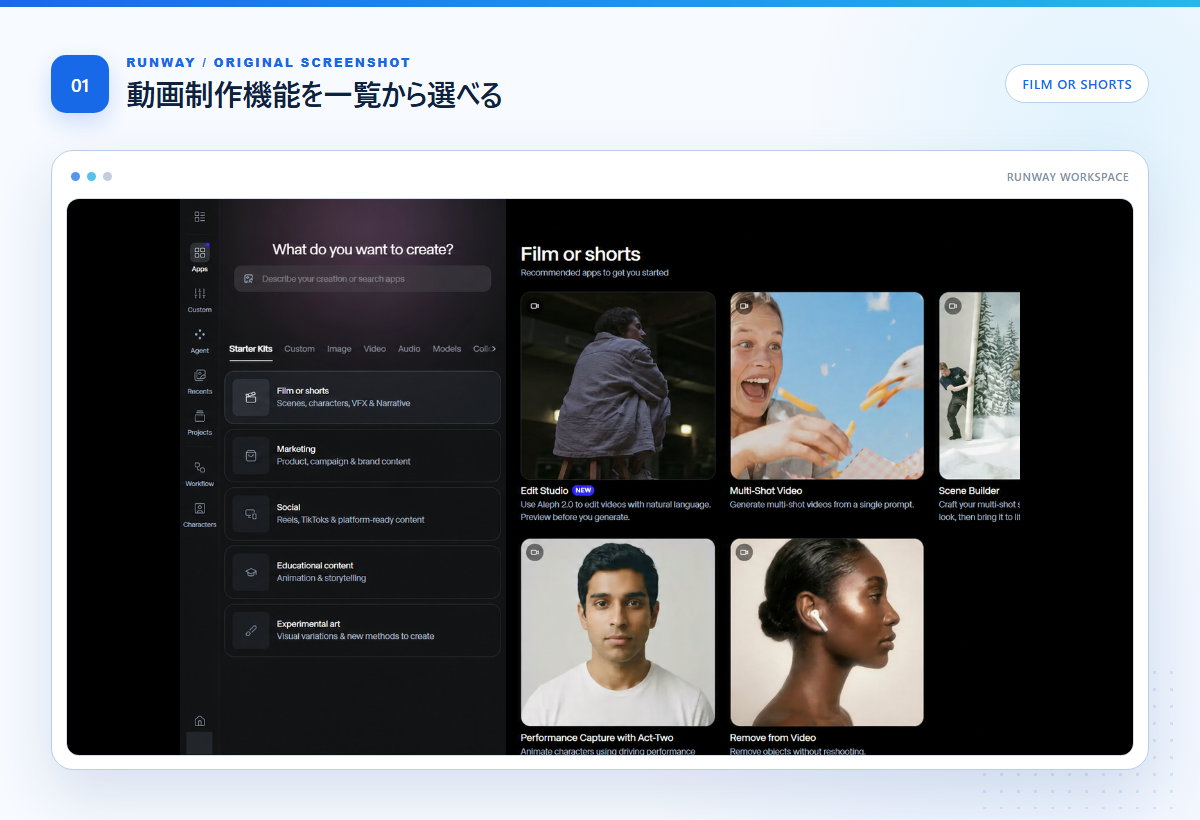Click the 'Describe your creation or search apps' field

pos(363,279)
